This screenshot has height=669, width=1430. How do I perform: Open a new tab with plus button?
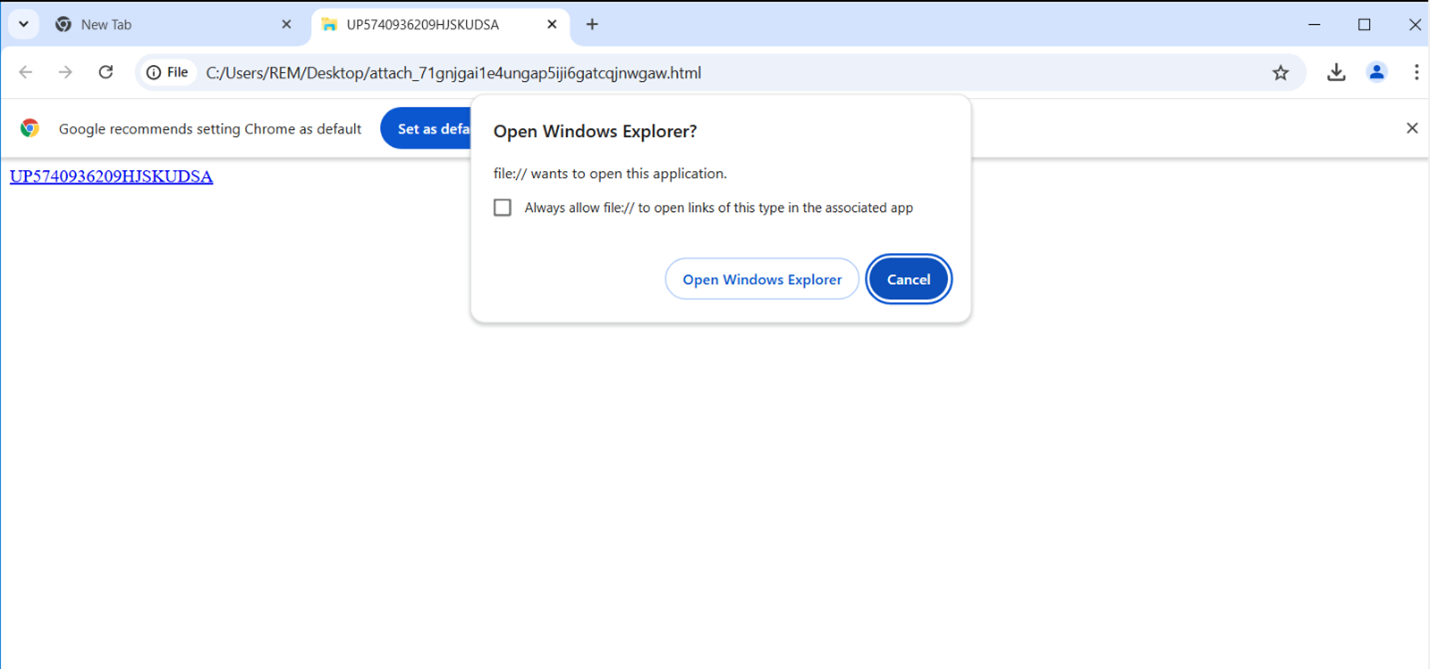tap(592, 24)
